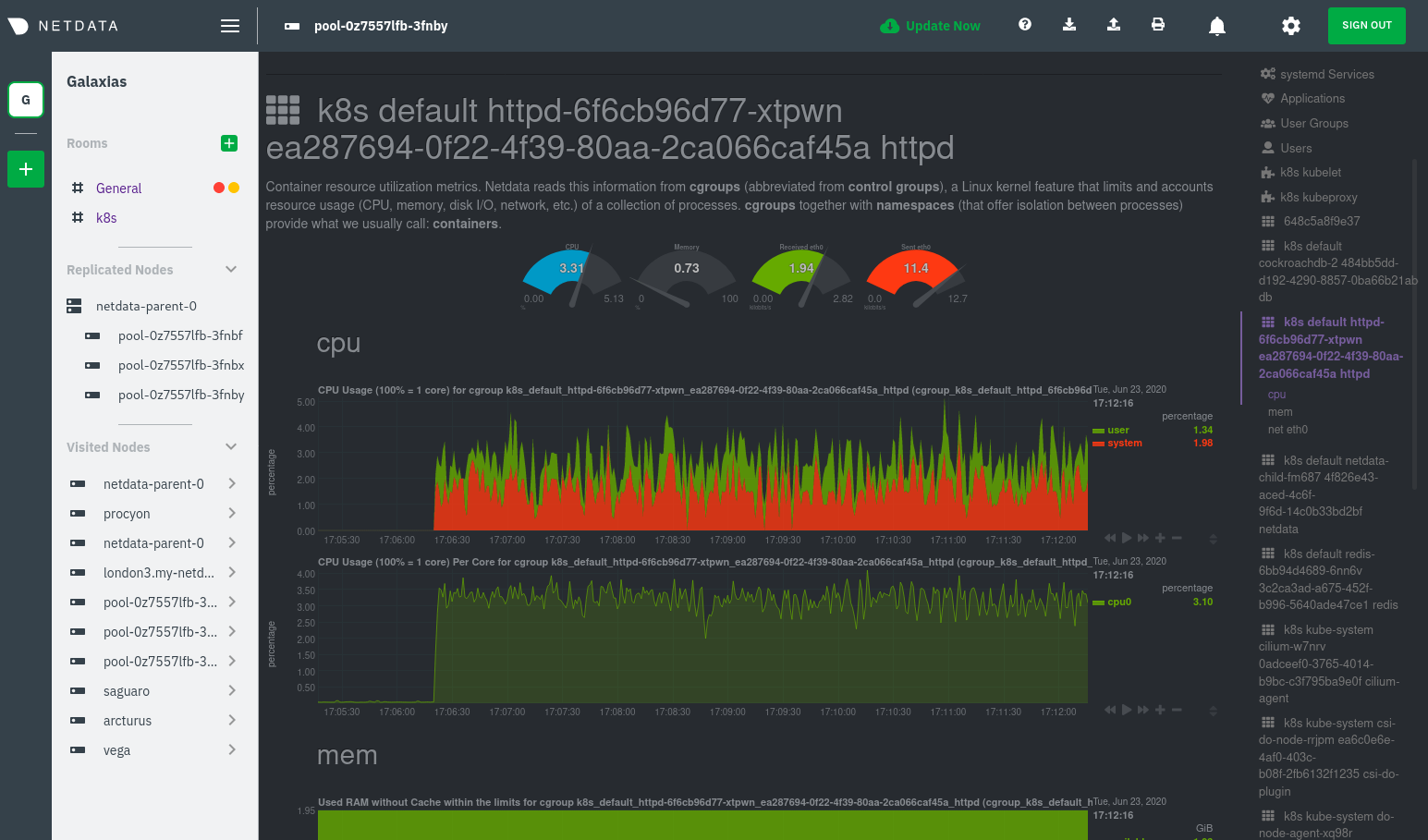This screenshot has height=840, width=1428.
Task: Jump to systemd Services section
Action: [x=1326, y=74]
